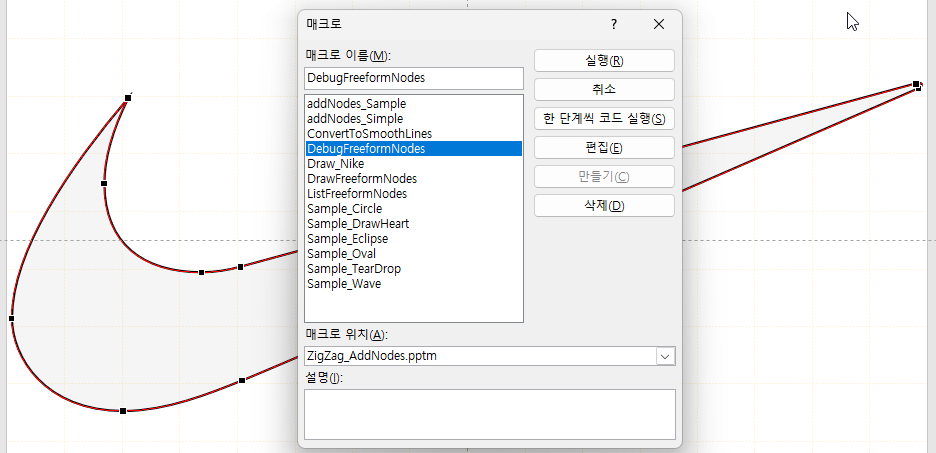Viewport: 936px width, 453px height.
Task: Click the top-left freeform node handle
Action: tap(128, 97)
